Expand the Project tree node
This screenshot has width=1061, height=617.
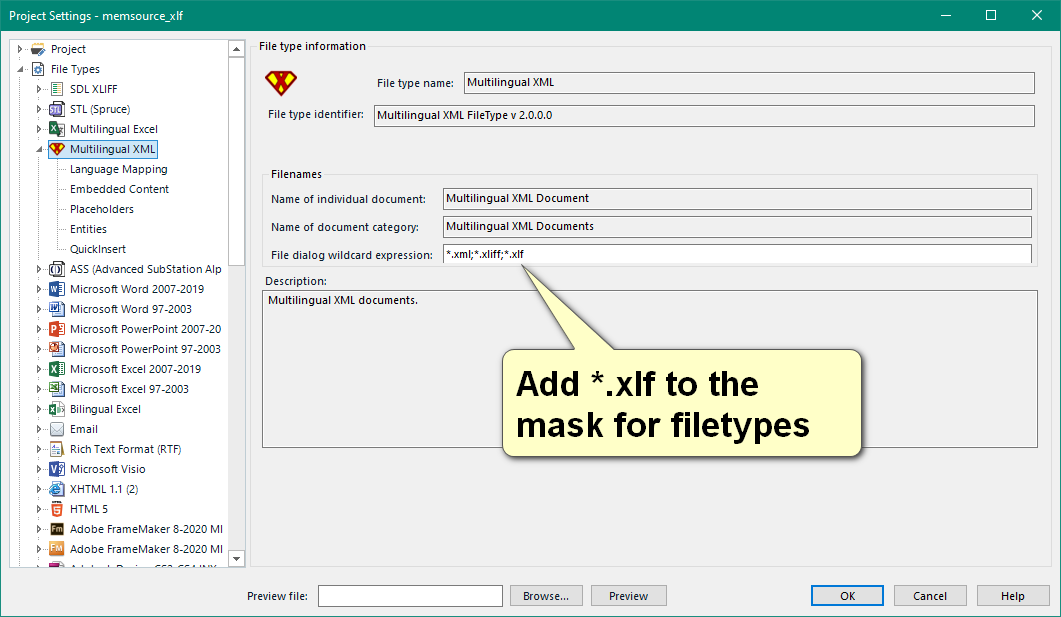pos(20,49)
